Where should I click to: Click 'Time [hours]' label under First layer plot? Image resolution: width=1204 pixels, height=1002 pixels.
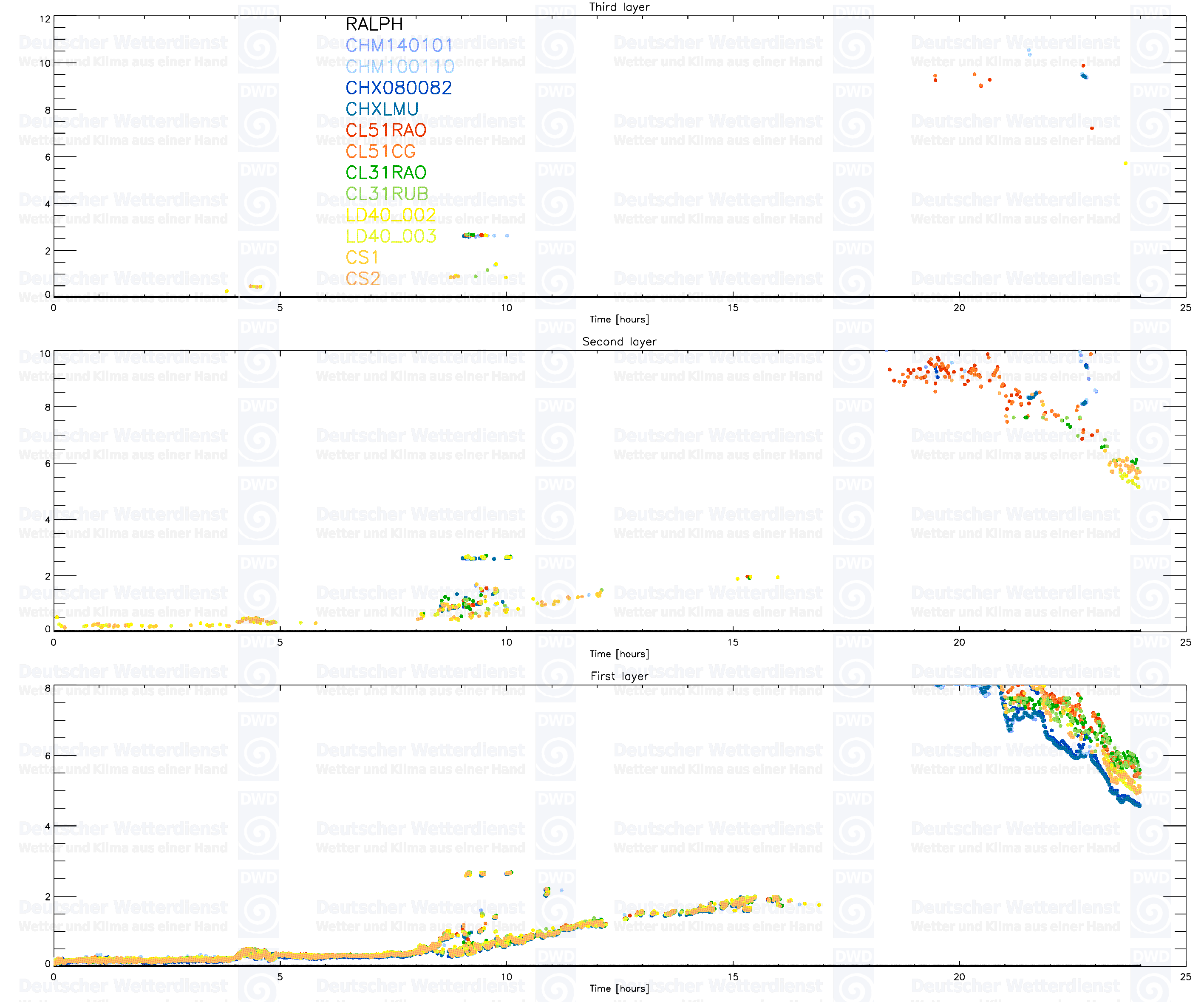click(619, 989)
